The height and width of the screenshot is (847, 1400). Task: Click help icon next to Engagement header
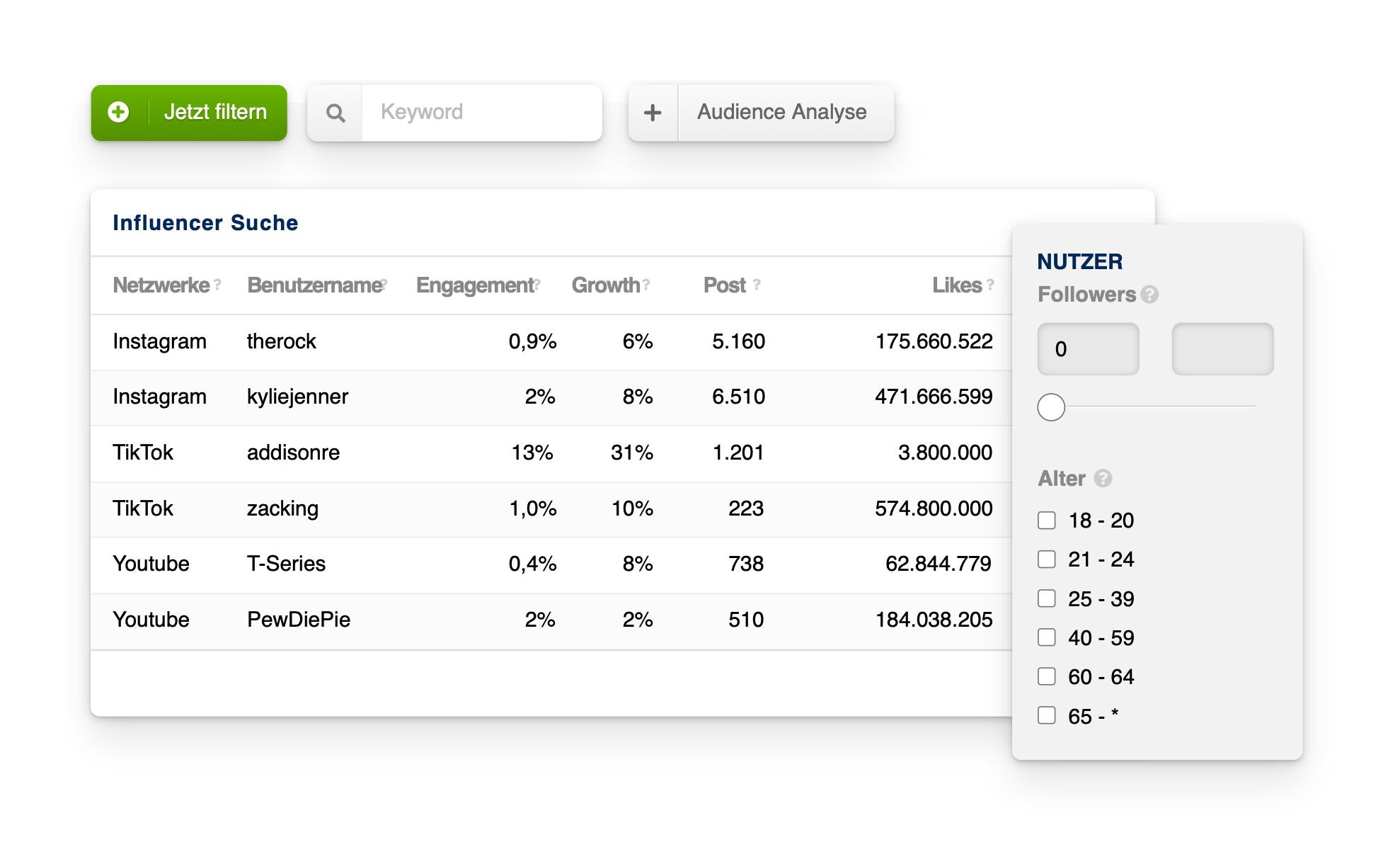[x=537, y=284]
